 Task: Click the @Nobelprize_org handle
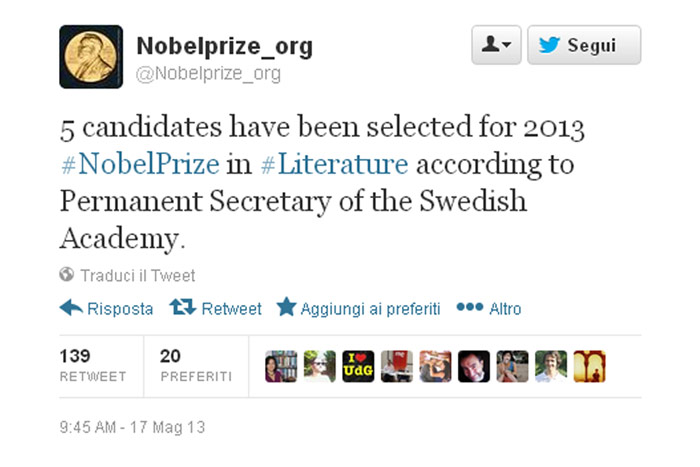207,73
